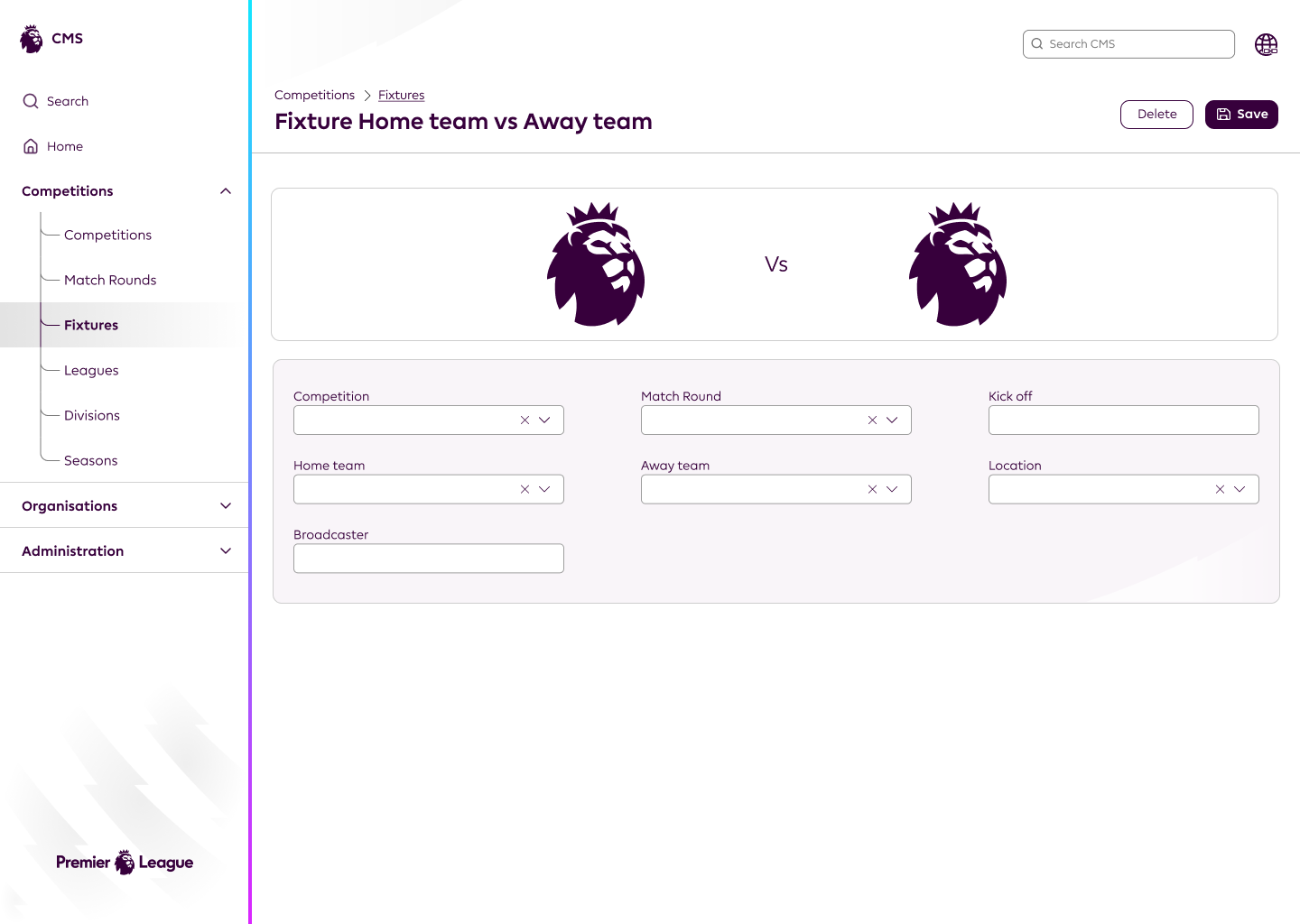Clear the Away team field with X
This screenshot has height=924, width=1300.
(872, 490)
